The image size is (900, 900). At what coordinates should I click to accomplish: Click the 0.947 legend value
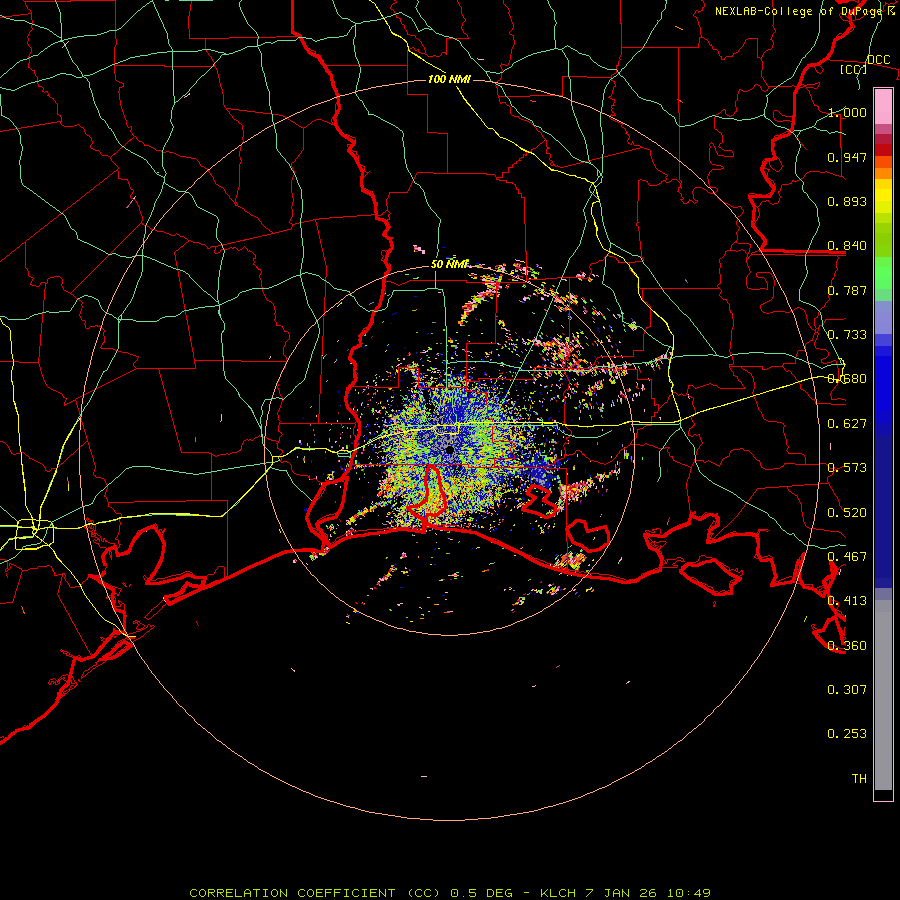[x=847, y=157]
